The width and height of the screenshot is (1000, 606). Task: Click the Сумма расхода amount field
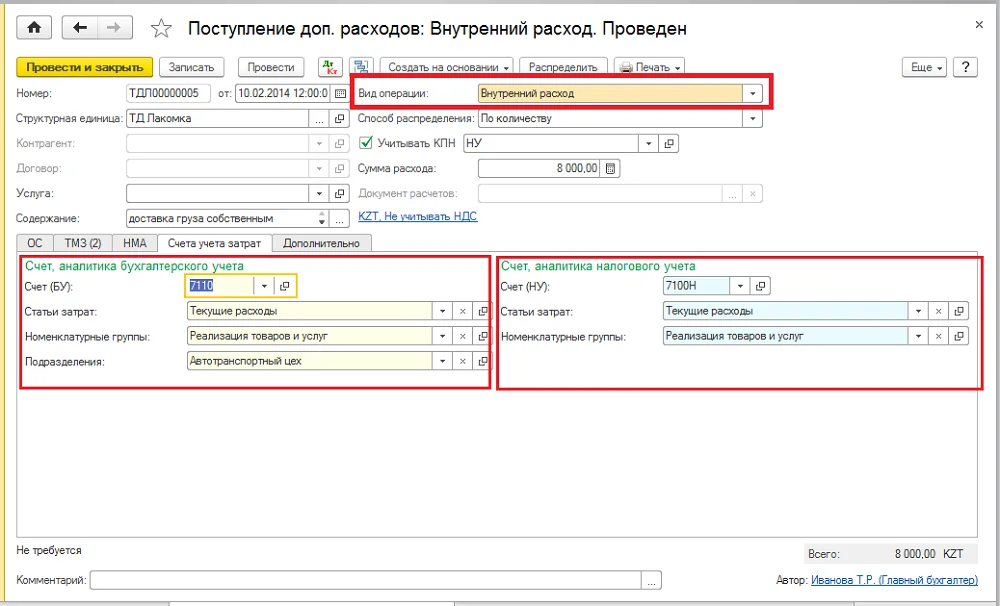point(539,168)
